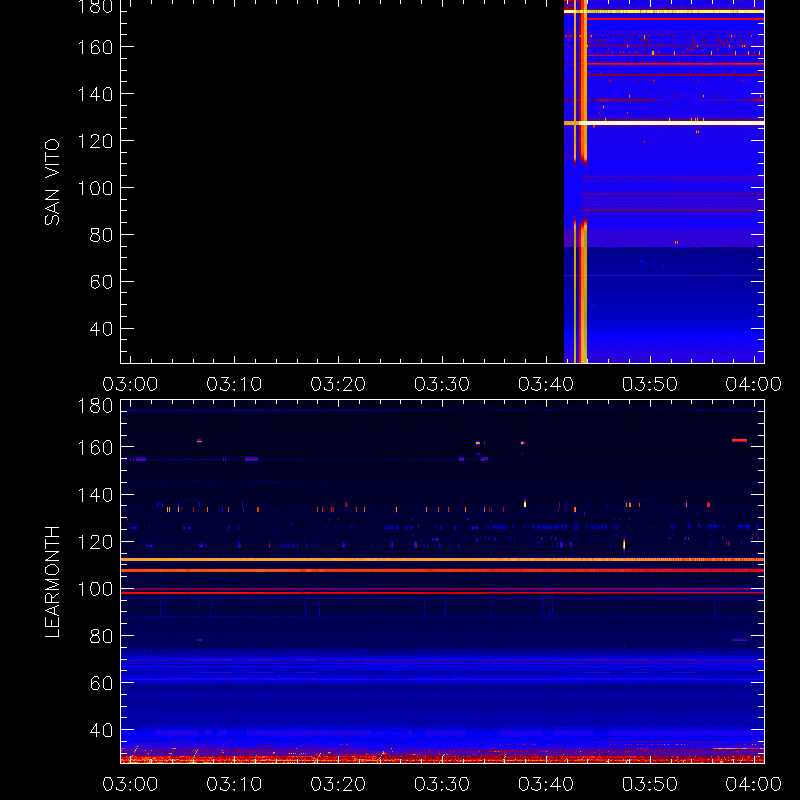Select the 100 tick label on the Learmonth axis
The height and width of the screenshot is (800, 800).
pos(95,589)
